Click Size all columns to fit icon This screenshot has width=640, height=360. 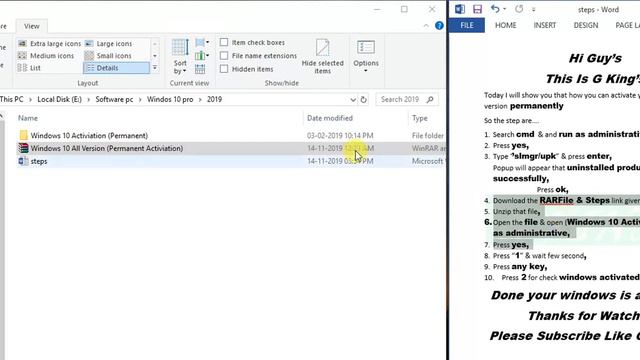(x=200, y=69)
